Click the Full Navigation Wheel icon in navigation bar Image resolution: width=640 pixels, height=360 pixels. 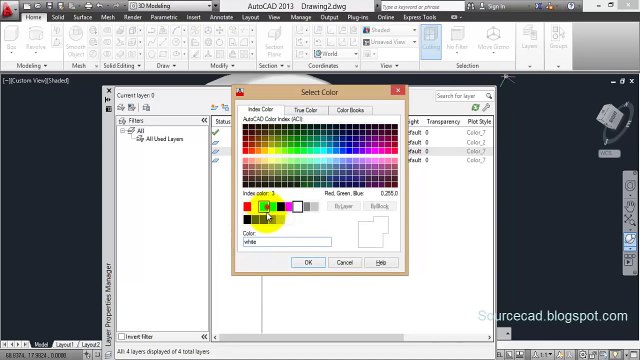pyautogui.click(x=630, y=185)
